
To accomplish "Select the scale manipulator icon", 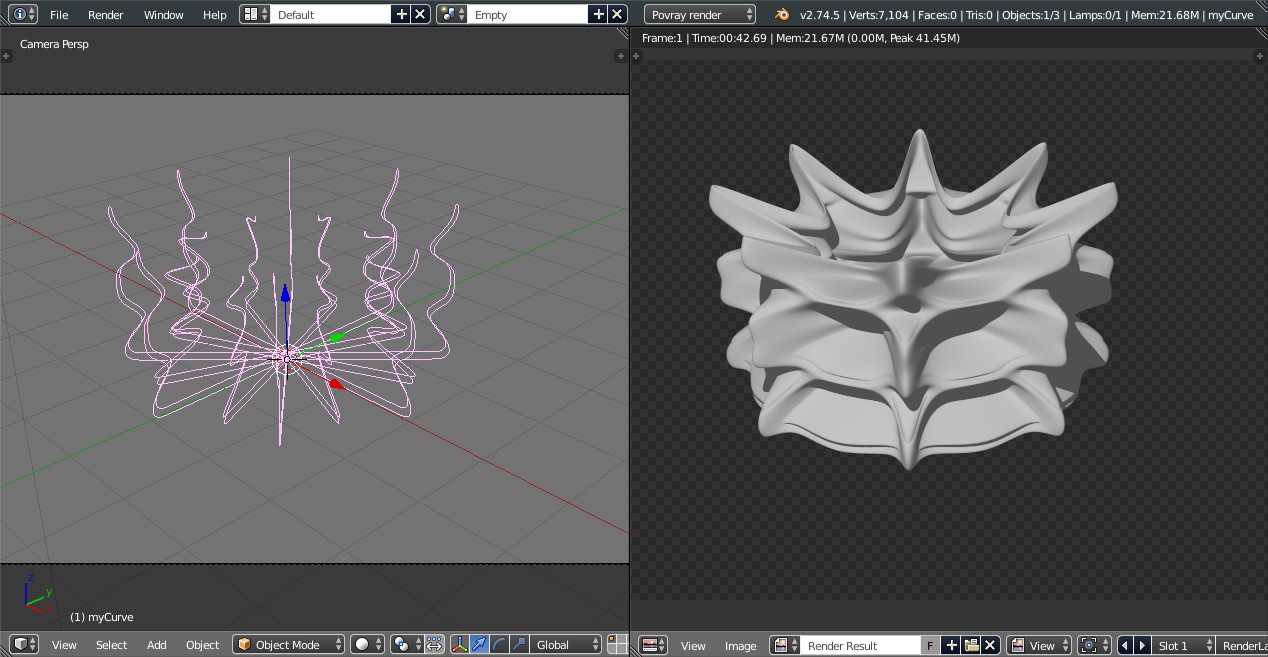I will click(519, 645).
